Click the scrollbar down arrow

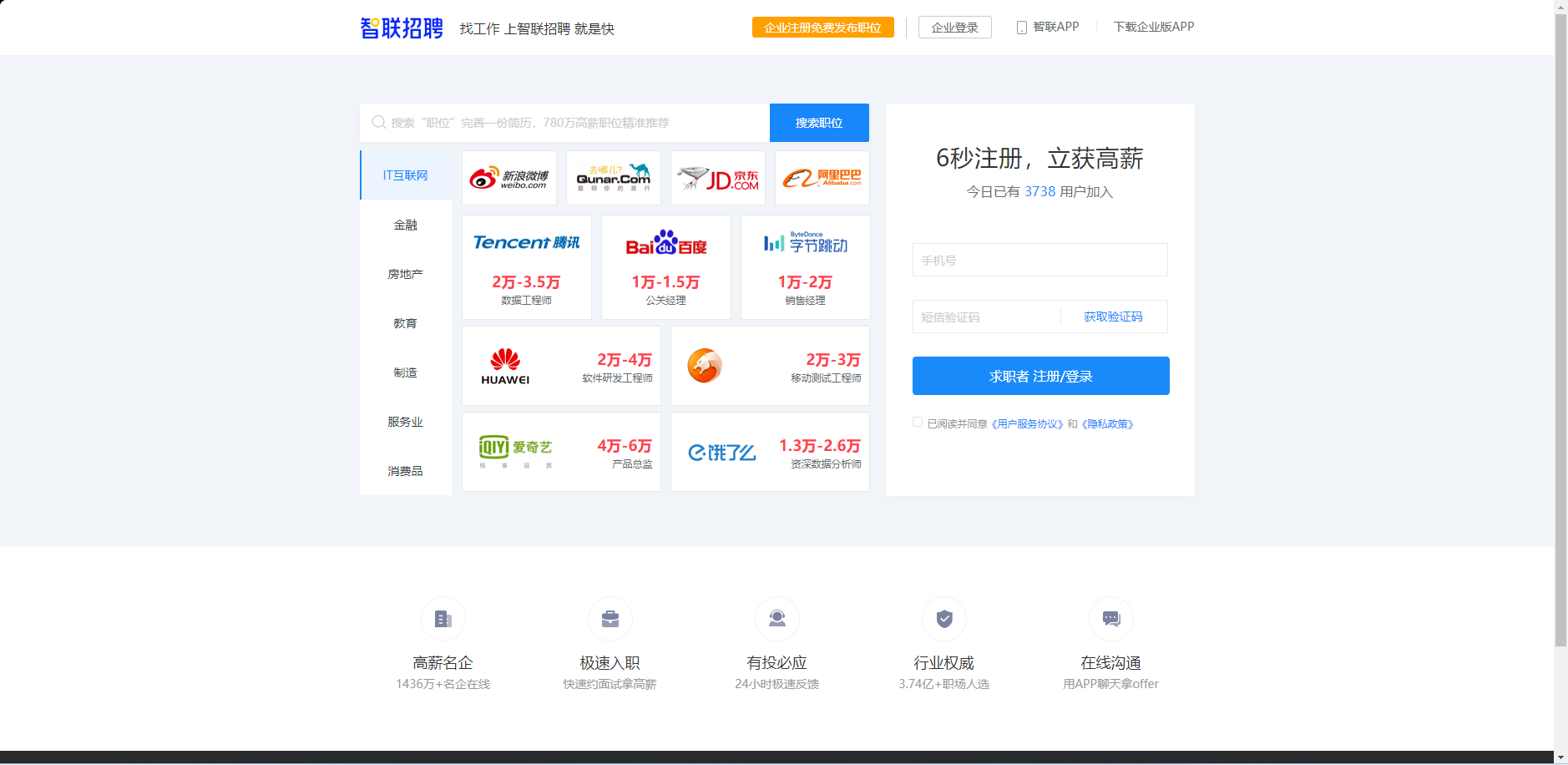tap(1560, 757)
